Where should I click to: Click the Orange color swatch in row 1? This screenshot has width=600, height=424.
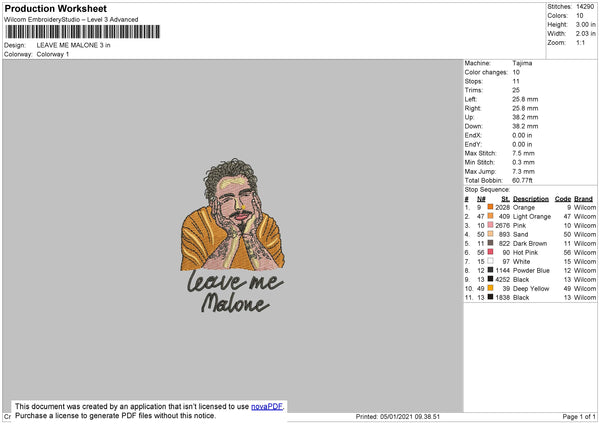coord(490,207)
